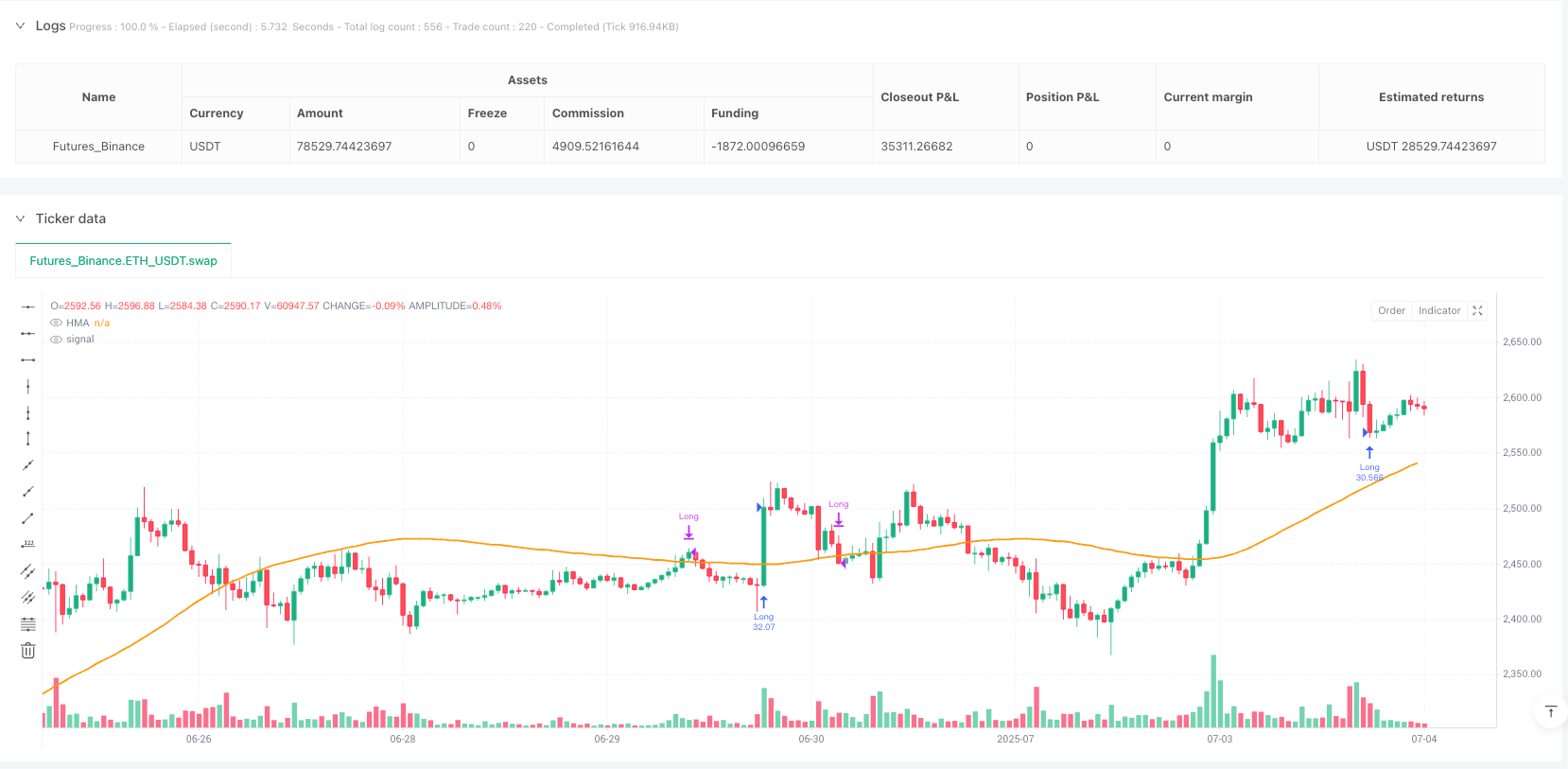Click the Estimated returns column header

click(1431, 97)
